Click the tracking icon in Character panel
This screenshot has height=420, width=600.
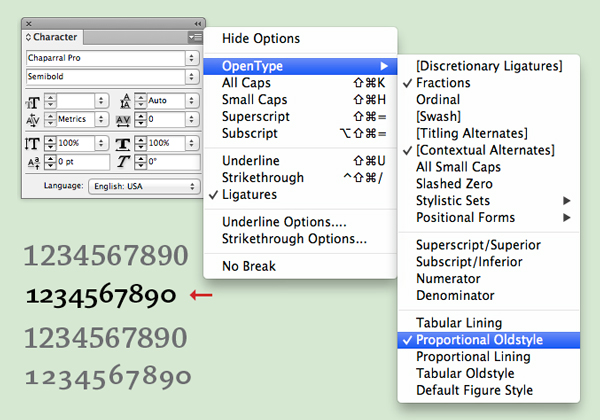click(126, 120)
